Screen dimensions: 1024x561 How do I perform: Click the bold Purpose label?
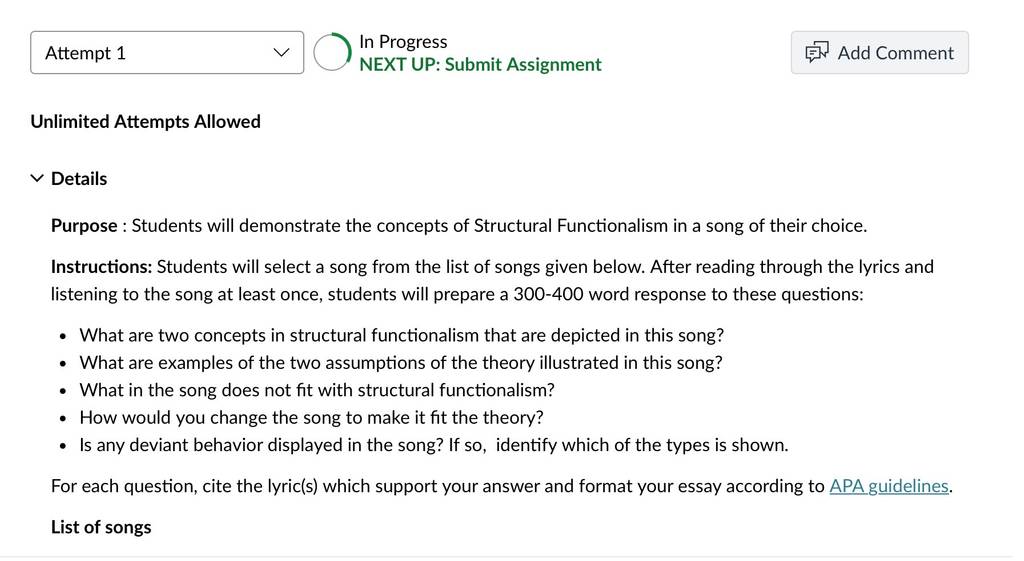coord(84,225)
